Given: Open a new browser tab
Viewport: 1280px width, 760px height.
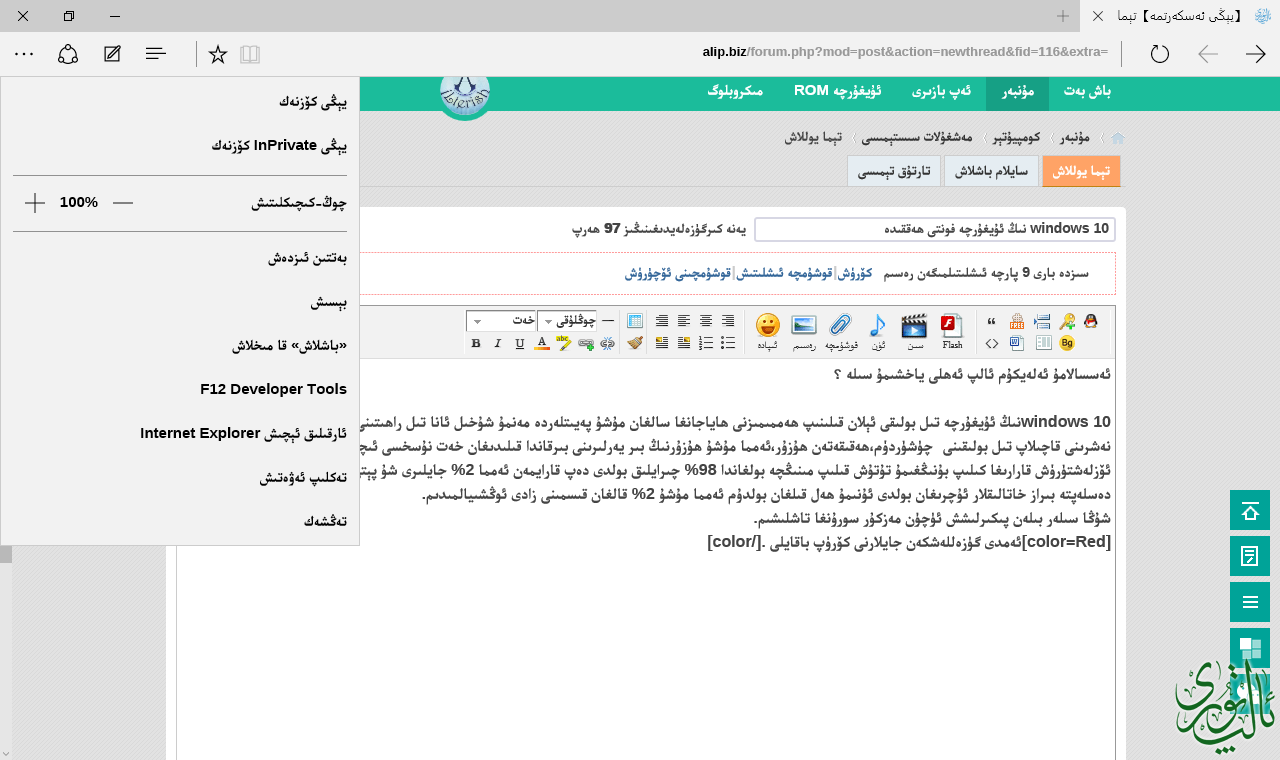Looking at the screenshot, I should pyautogui.click(x=1063, y=16).
